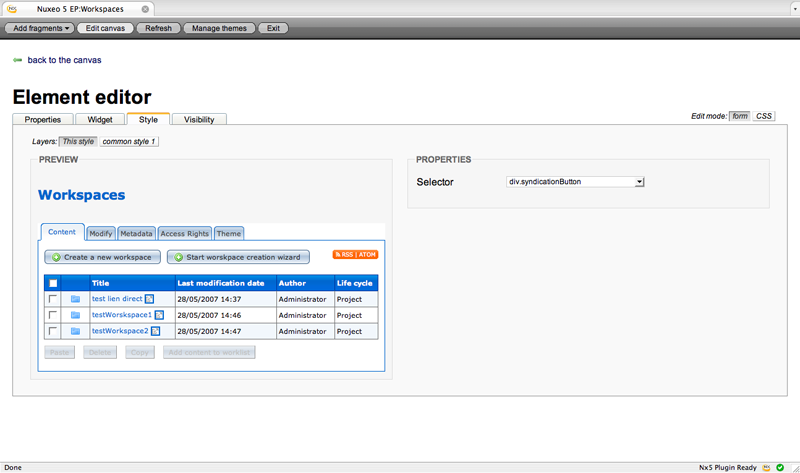800x473 pixels.
Task: Open the Widget tab
Action: [x=100, y=119]
